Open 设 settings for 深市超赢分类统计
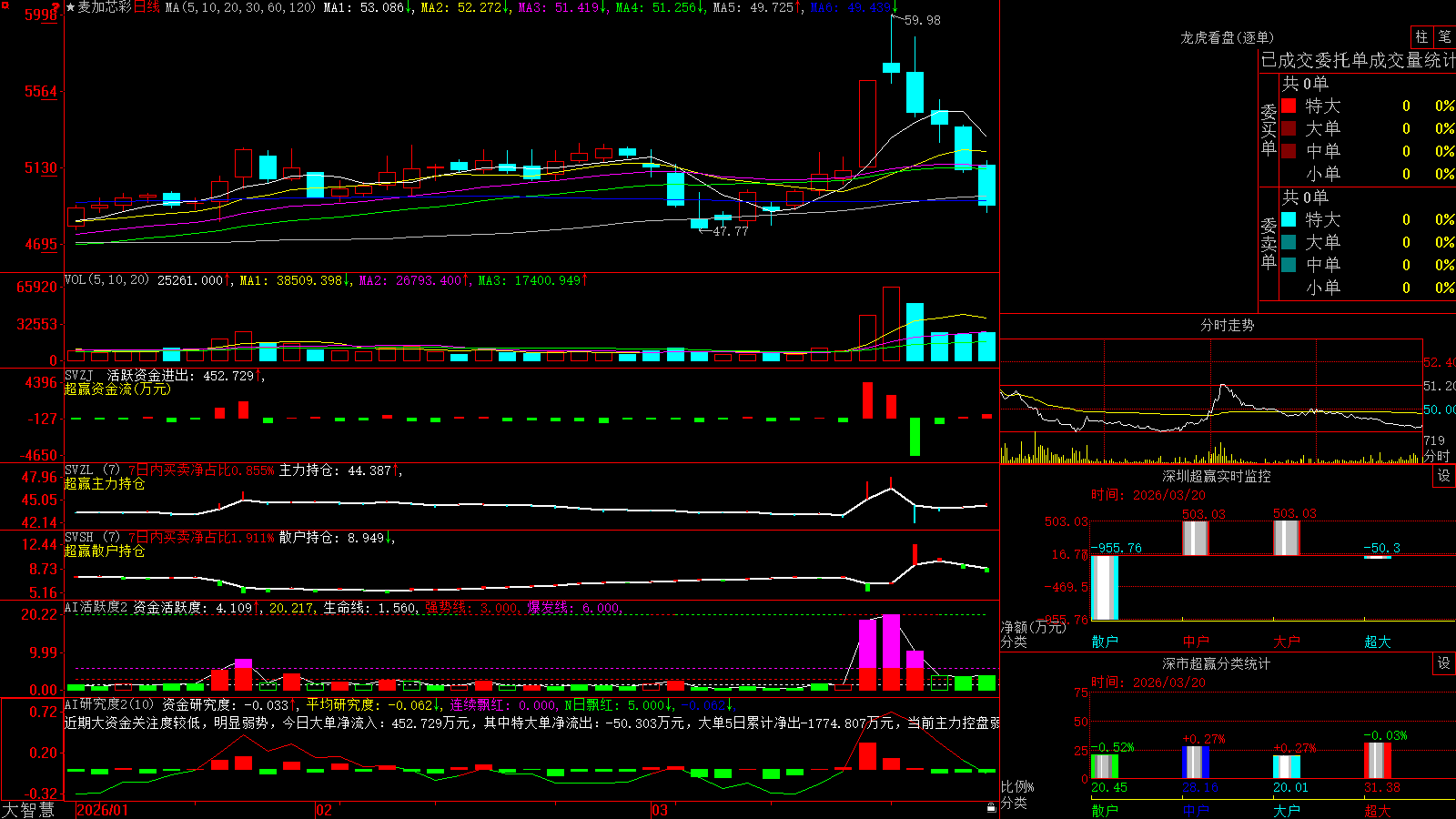The width and height of the screenshot is (1456, 819). 1444,663
